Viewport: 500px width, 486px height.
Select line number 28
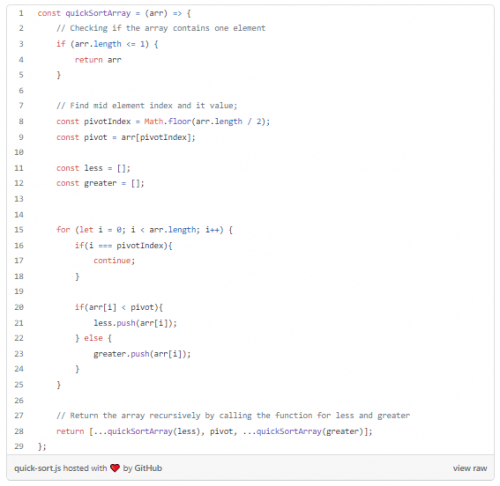point(19,431)
